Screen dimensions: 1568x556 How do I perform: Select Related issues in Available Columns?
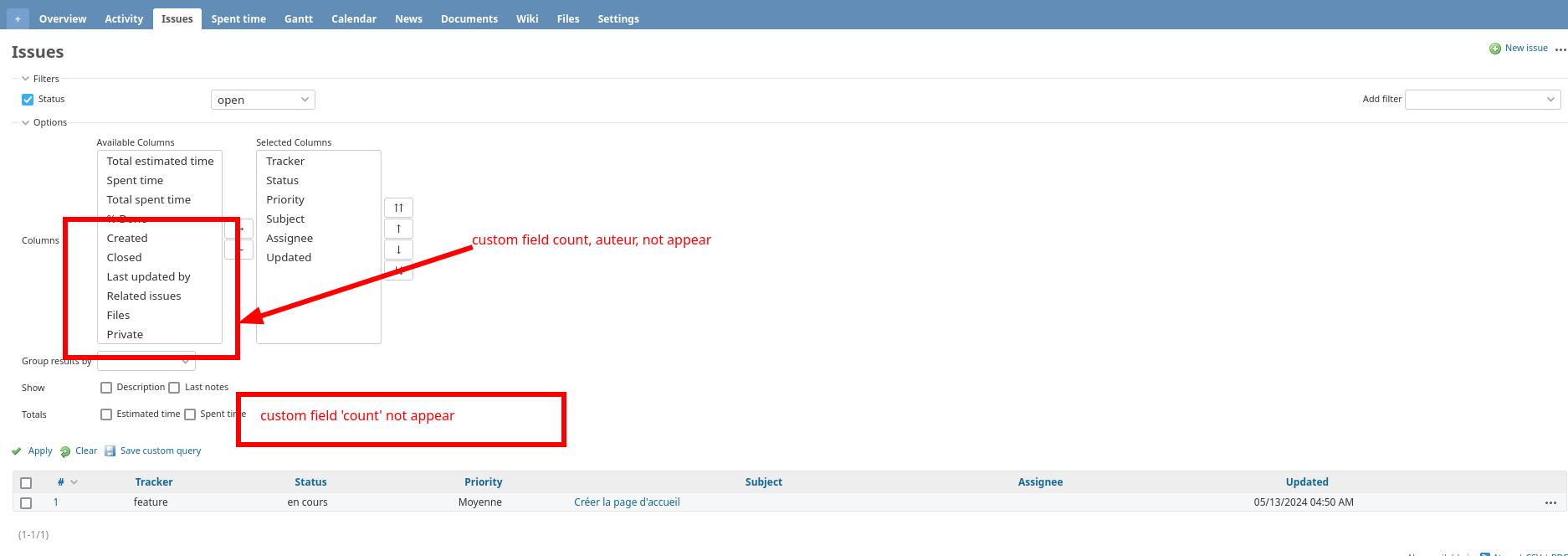[x=160, y=296]
